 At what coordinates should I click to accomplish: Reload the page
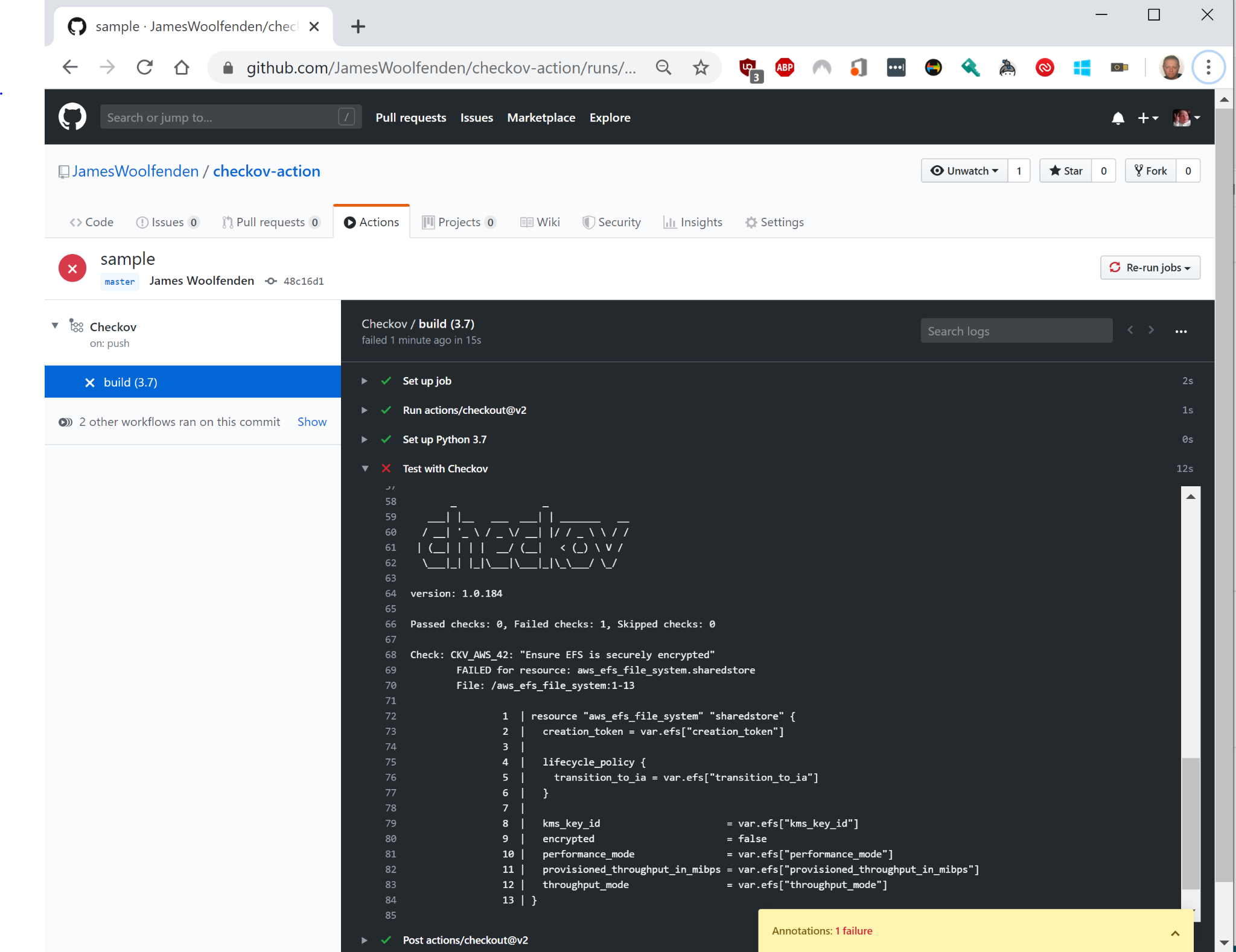(145, 67)
